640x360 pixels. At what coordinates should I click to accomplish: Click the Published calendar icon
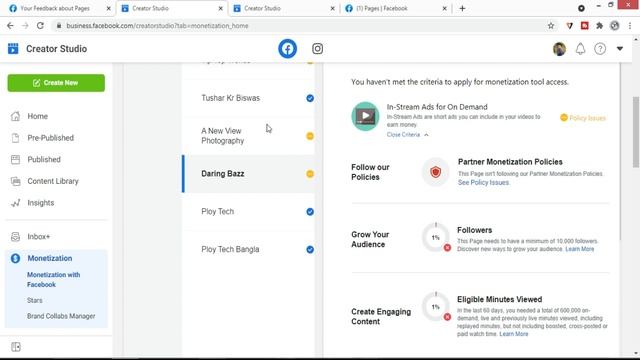click(x=16, y=160)
